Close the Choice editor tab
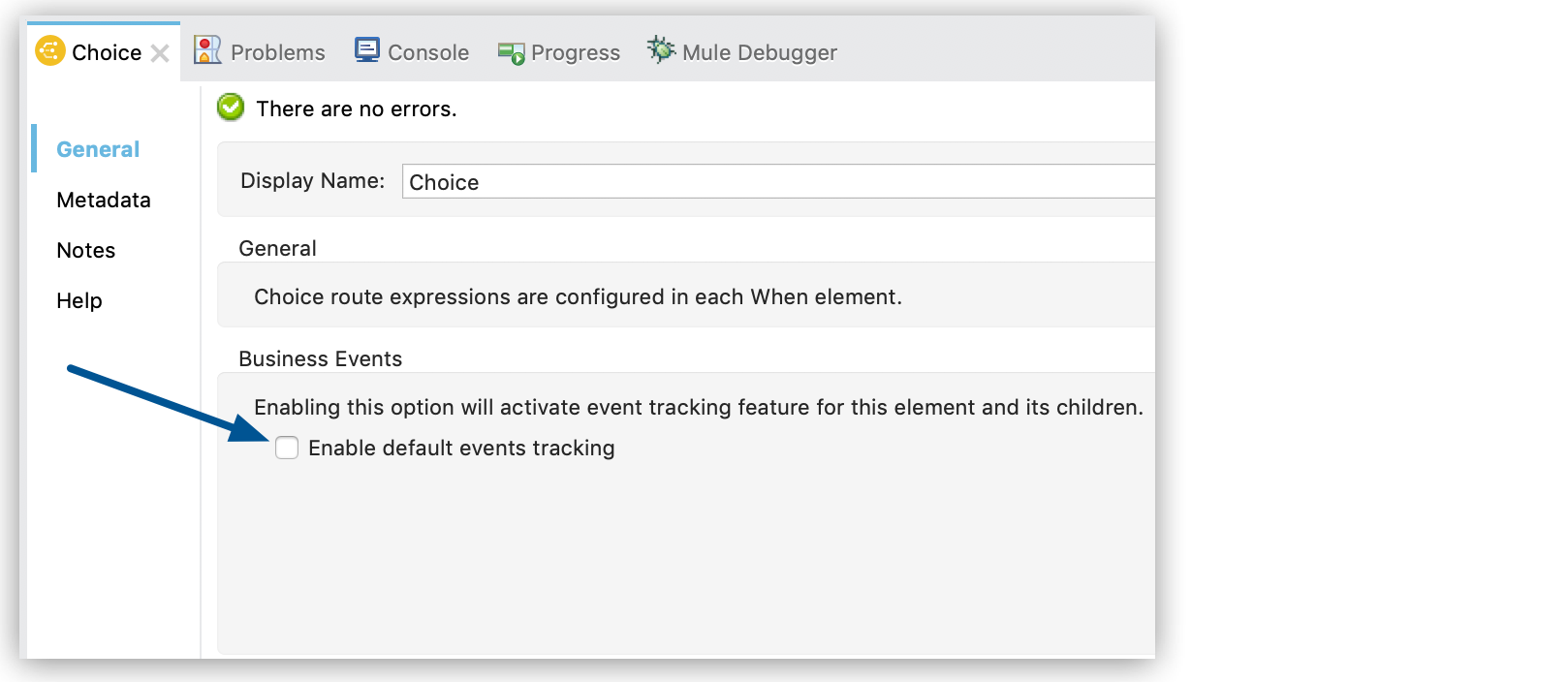 (160, 53)
